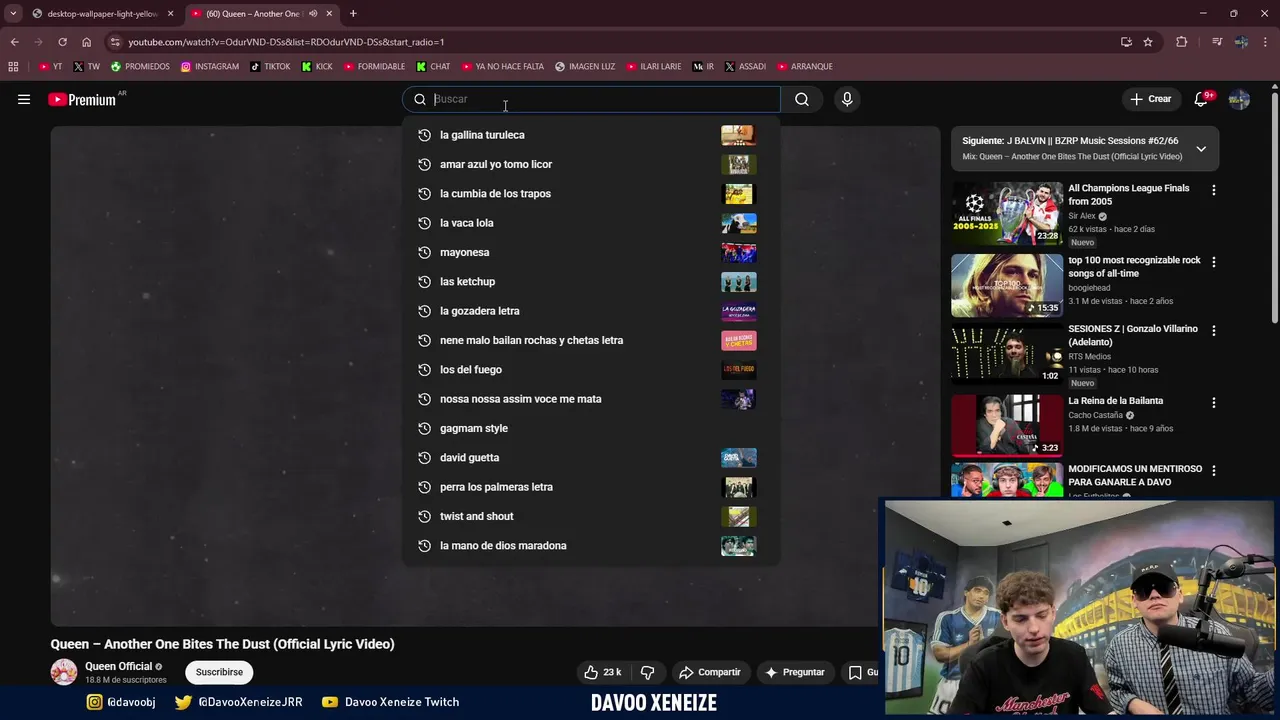This screenshot has width=1280, height=720.
Task: Select suggestion 'la cumbia de los trapos'
Action: [x=591, y=193]
